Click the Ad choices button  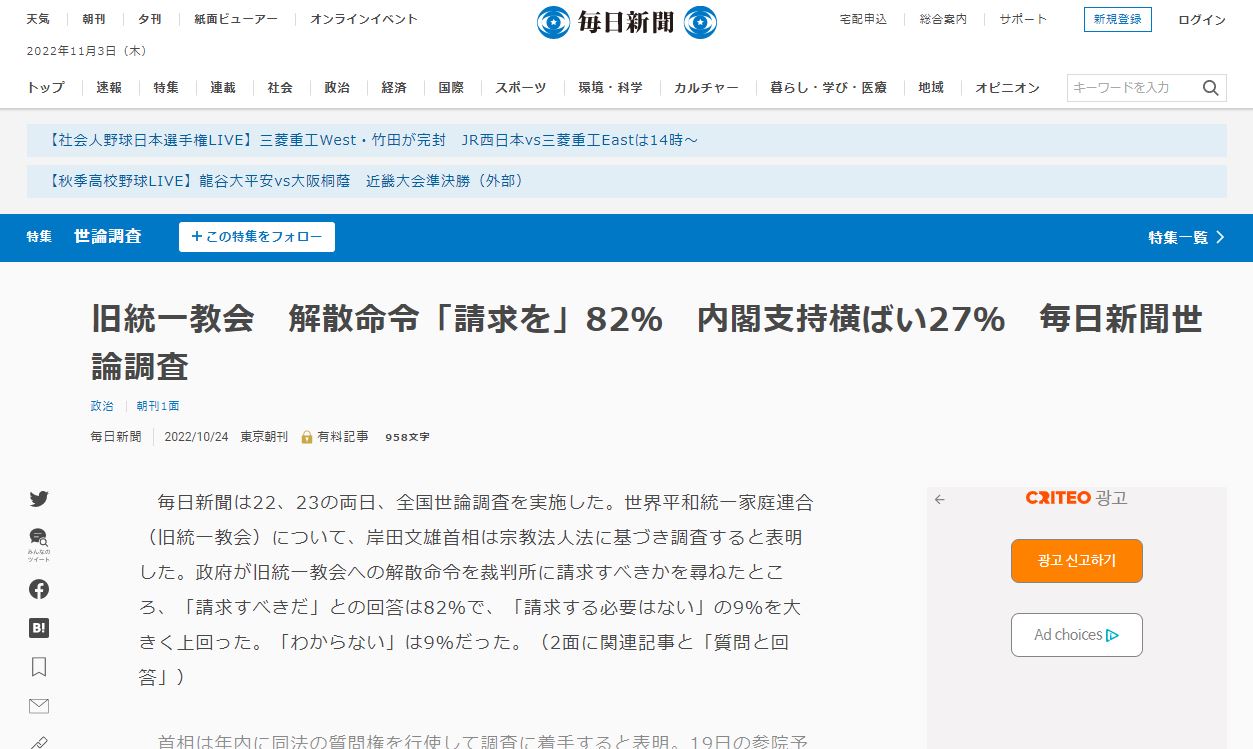point(1076,635)
